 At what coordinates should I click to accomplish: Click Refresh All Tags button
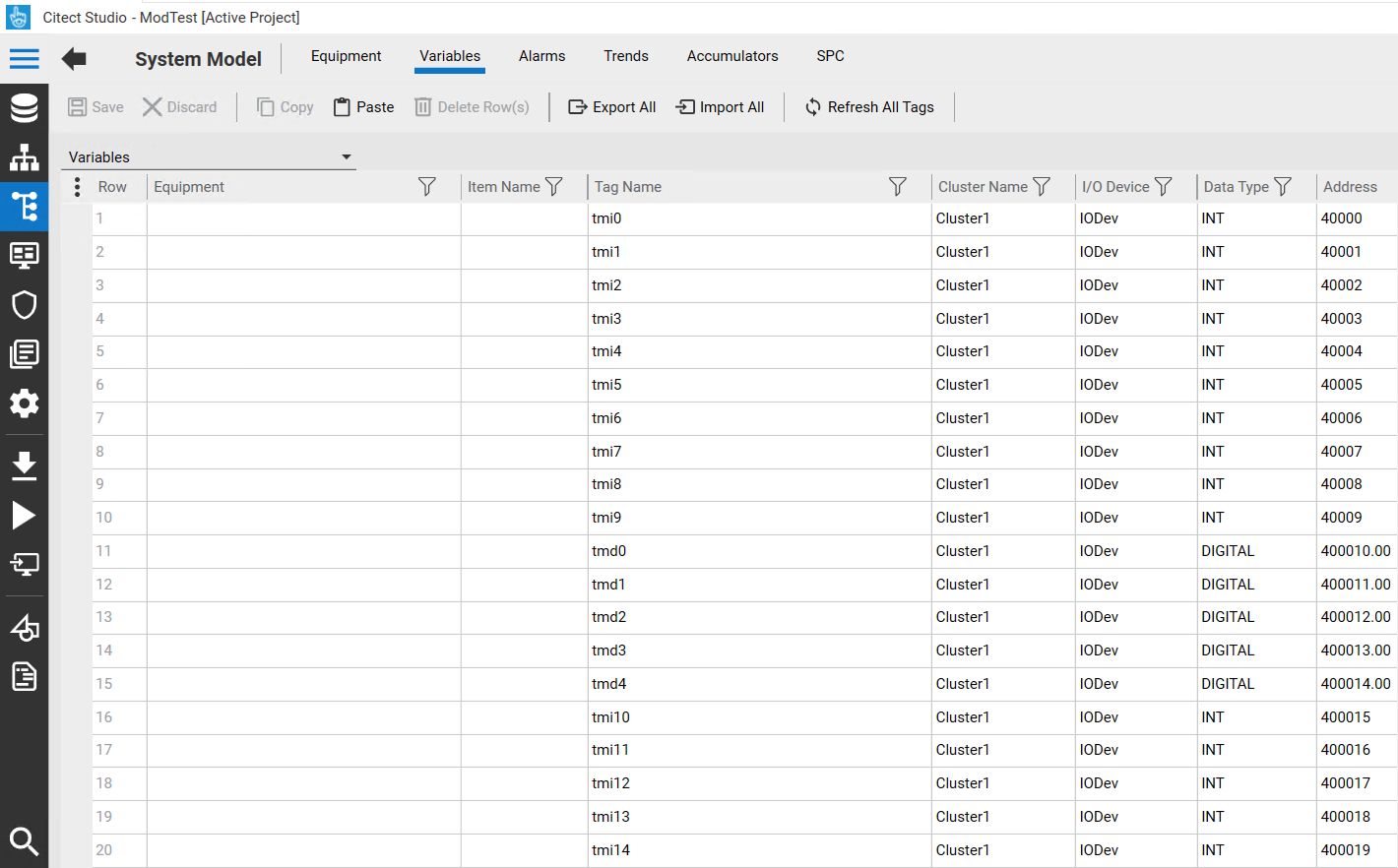click(869, 107)
